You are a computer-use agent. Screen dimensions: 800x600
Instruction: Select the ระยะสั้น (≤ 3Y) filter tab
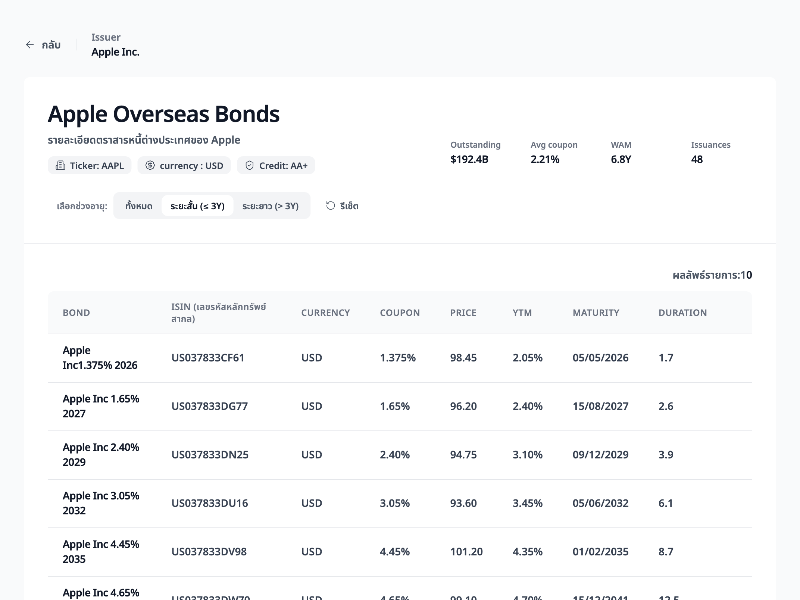point(197,206)
